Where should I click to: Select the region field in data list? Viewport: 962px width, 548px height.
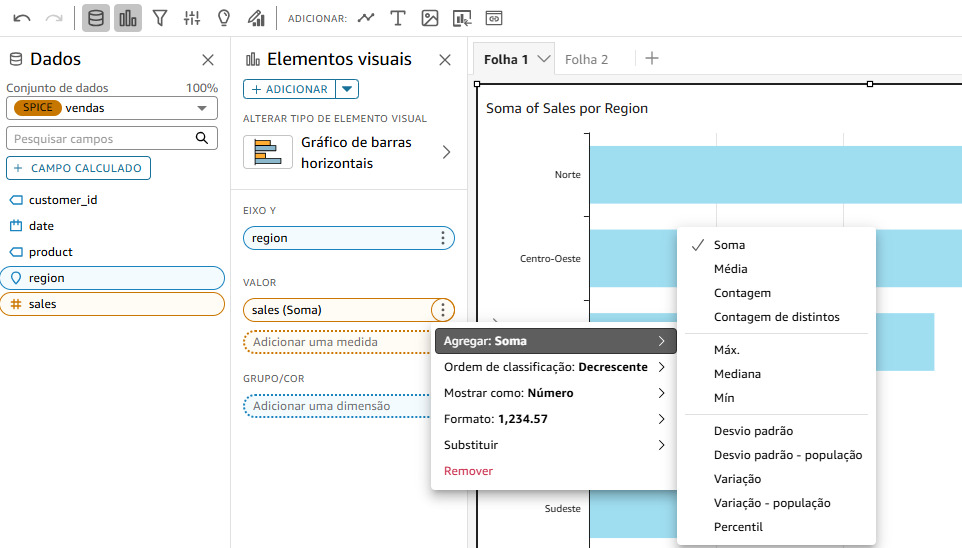[x=112, y=278]
